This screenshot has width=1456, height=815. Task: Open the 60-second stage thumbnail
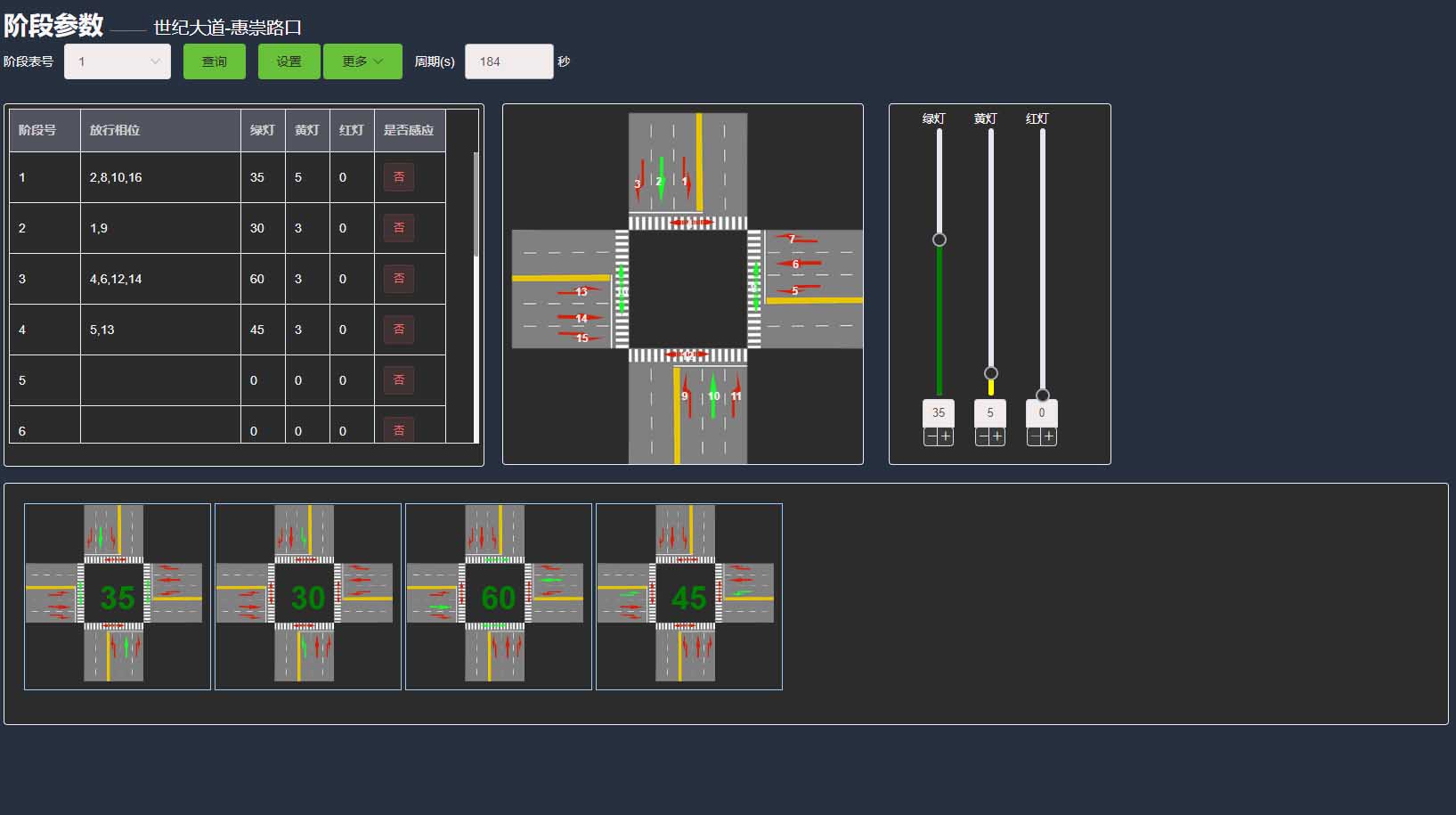pos(499,597)
